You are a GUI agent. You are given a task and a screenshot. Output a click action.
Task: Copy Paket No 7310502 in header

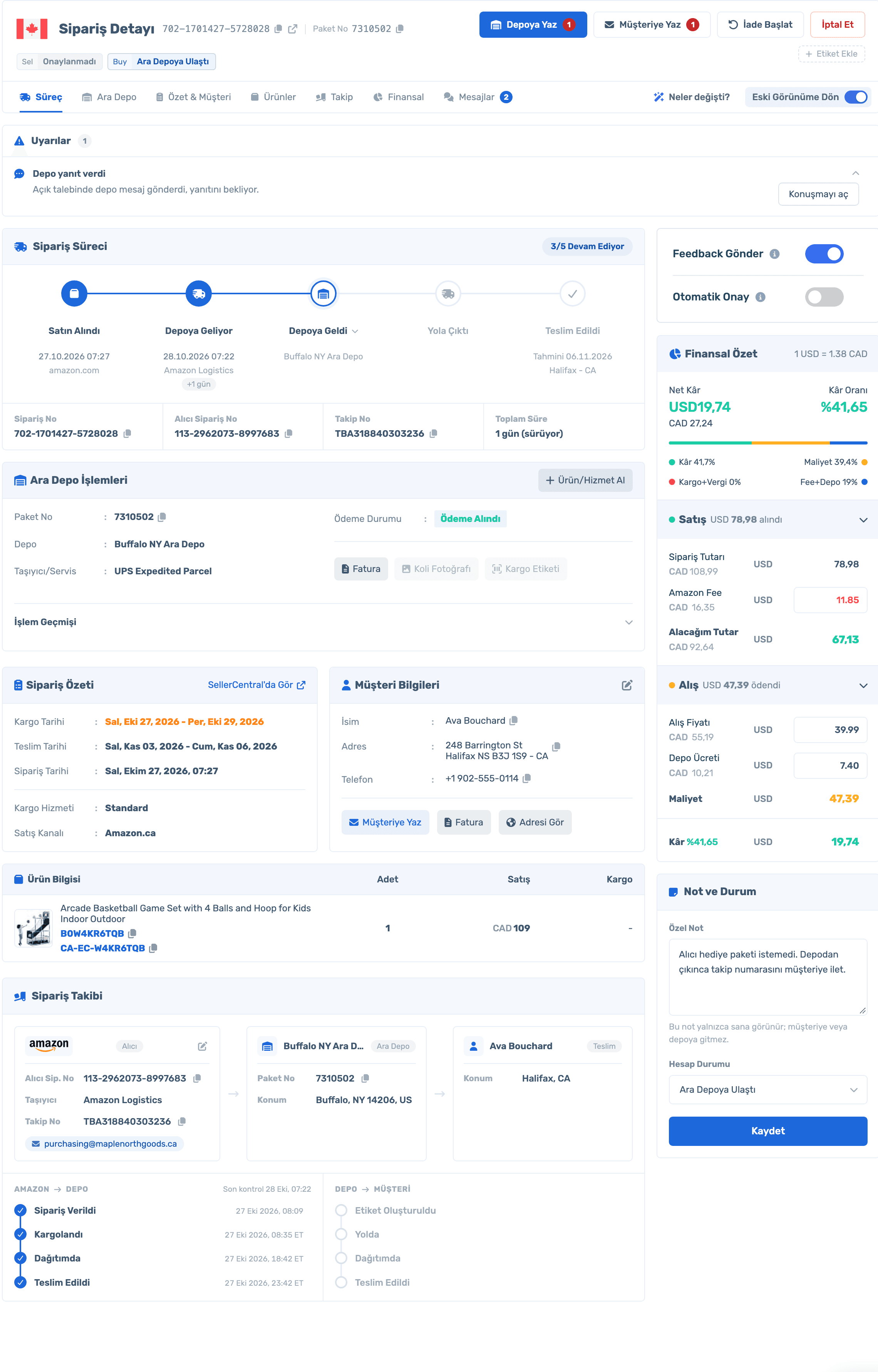[400, 29]
